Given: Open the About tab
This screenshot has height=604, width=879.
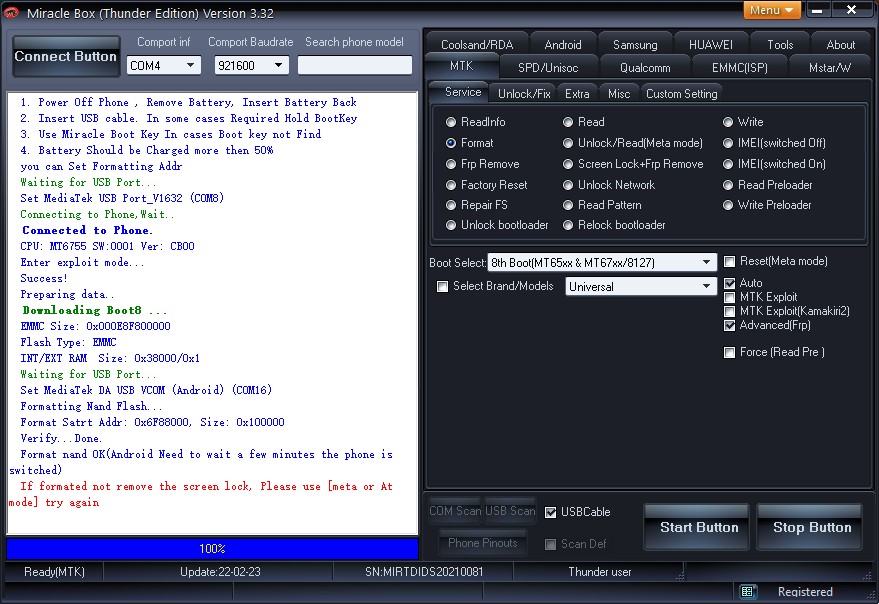Looking at the screenshot, I should (x=840, y=44).
